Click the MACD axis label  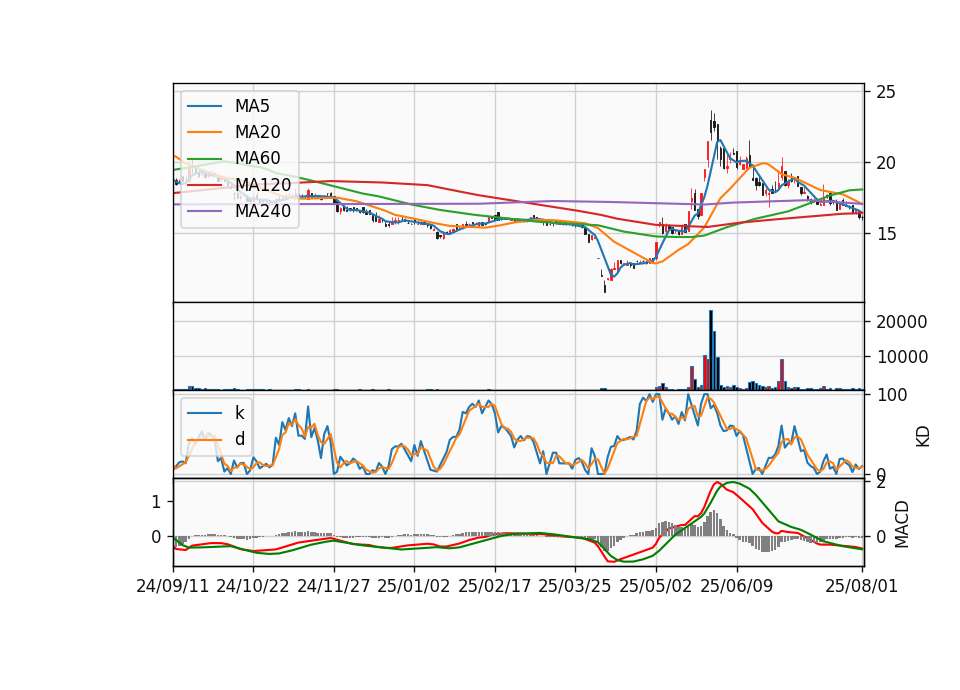[x=902, y=524]
